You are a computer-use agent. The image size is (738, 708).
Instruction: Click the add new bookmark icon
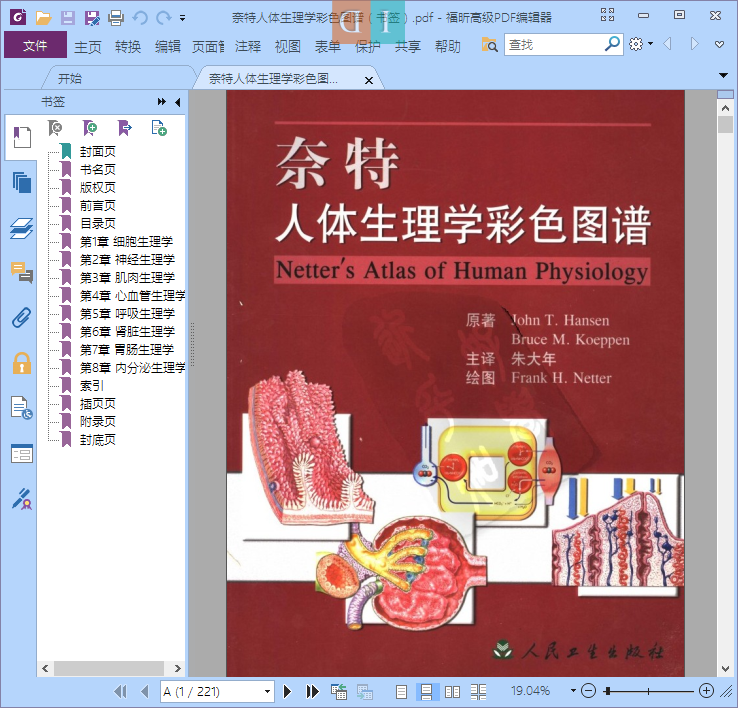point(89,128)
